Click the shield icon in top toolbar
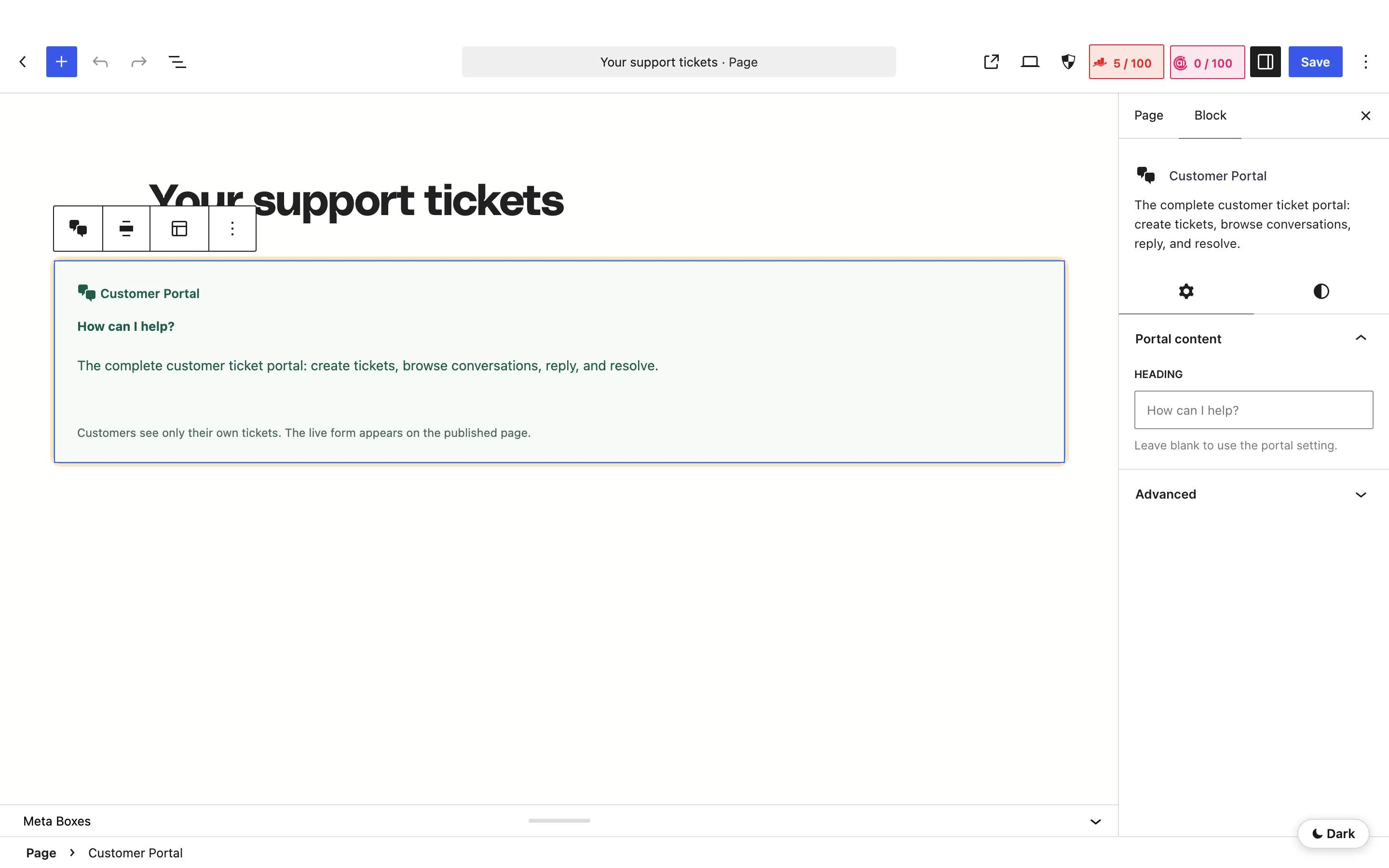Screen dimensions: 1389x868 [1068, 62]
